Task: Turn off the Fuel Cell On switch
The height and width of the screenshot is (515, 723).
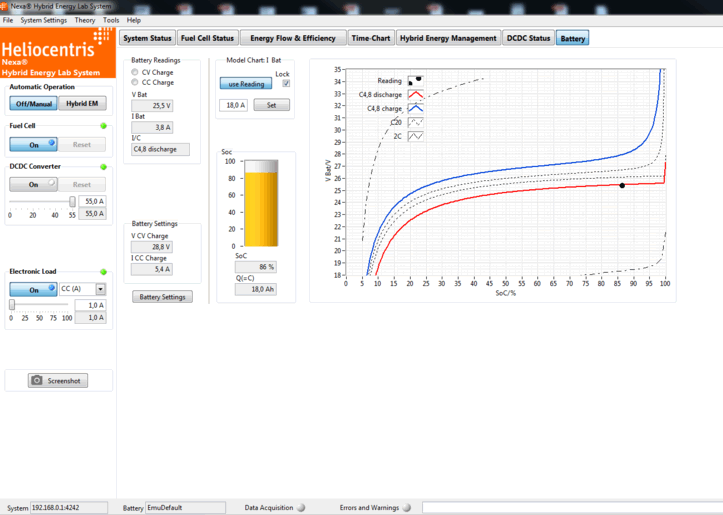Action: pyautogui.click(x=33, y=144)
